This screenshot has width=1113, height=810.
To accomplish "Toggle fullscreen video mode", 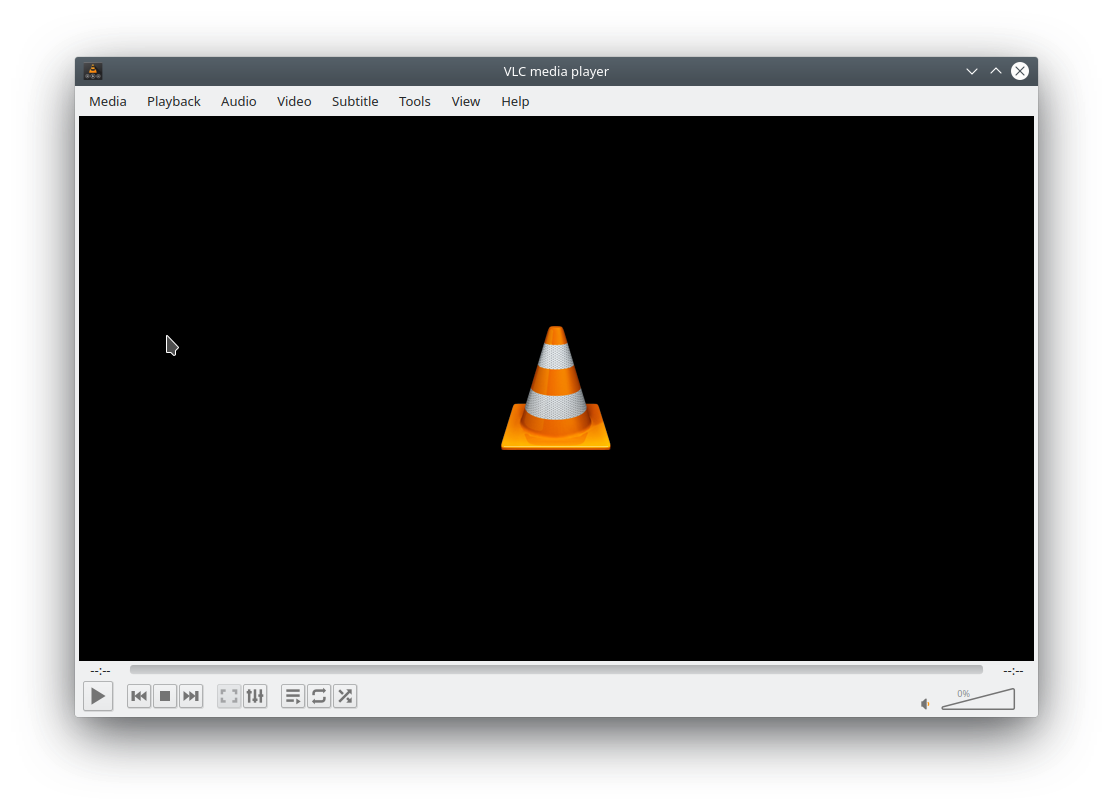I will pos(229,696).
